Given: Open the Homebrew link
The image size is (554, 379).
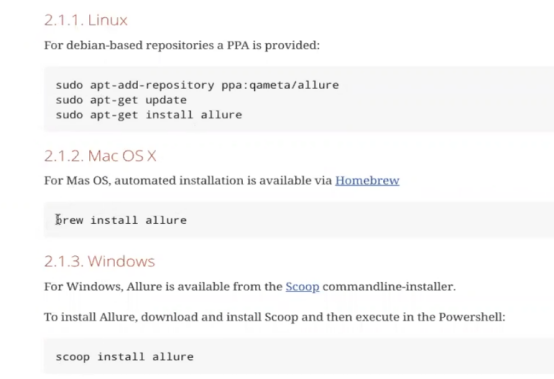Looking at the screenshot, I should [x=367, y=180].
